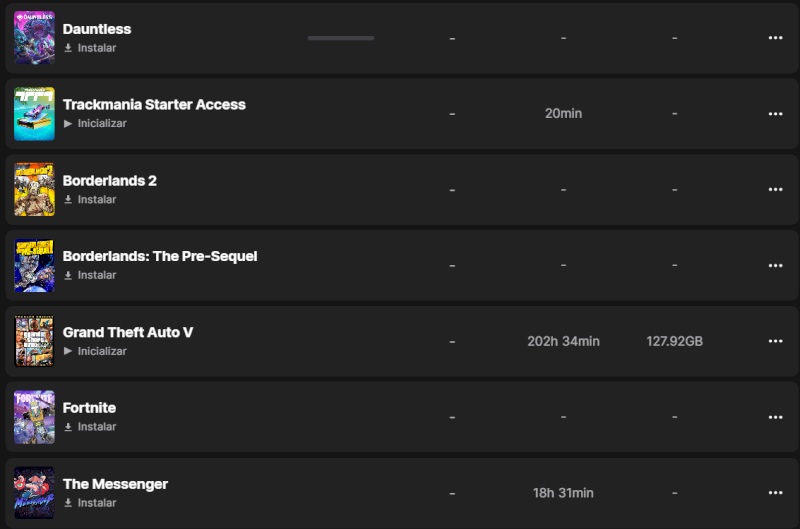Screen dimensions: 800x529
Task: Open the more options menu for Fortnite
Action: coord(775,417)
